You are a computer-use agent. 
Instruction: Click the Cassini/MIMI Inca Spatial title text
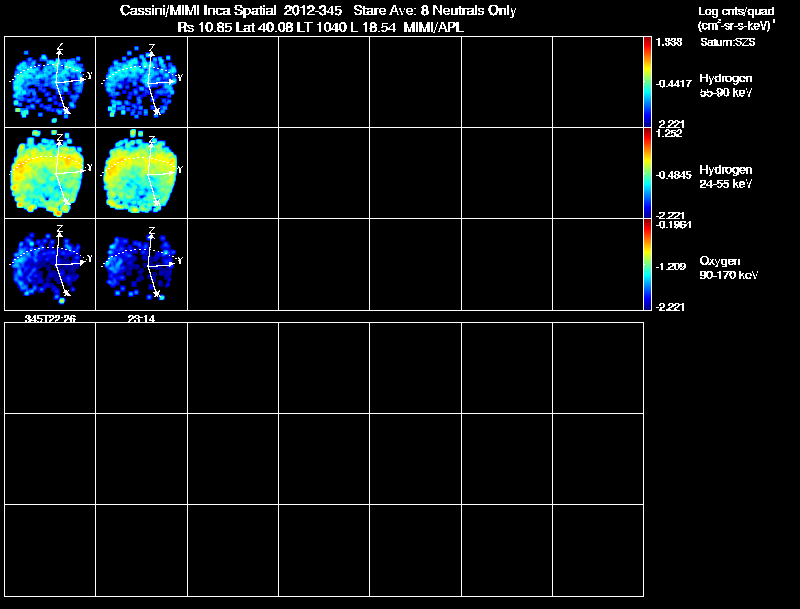(198, 10)
